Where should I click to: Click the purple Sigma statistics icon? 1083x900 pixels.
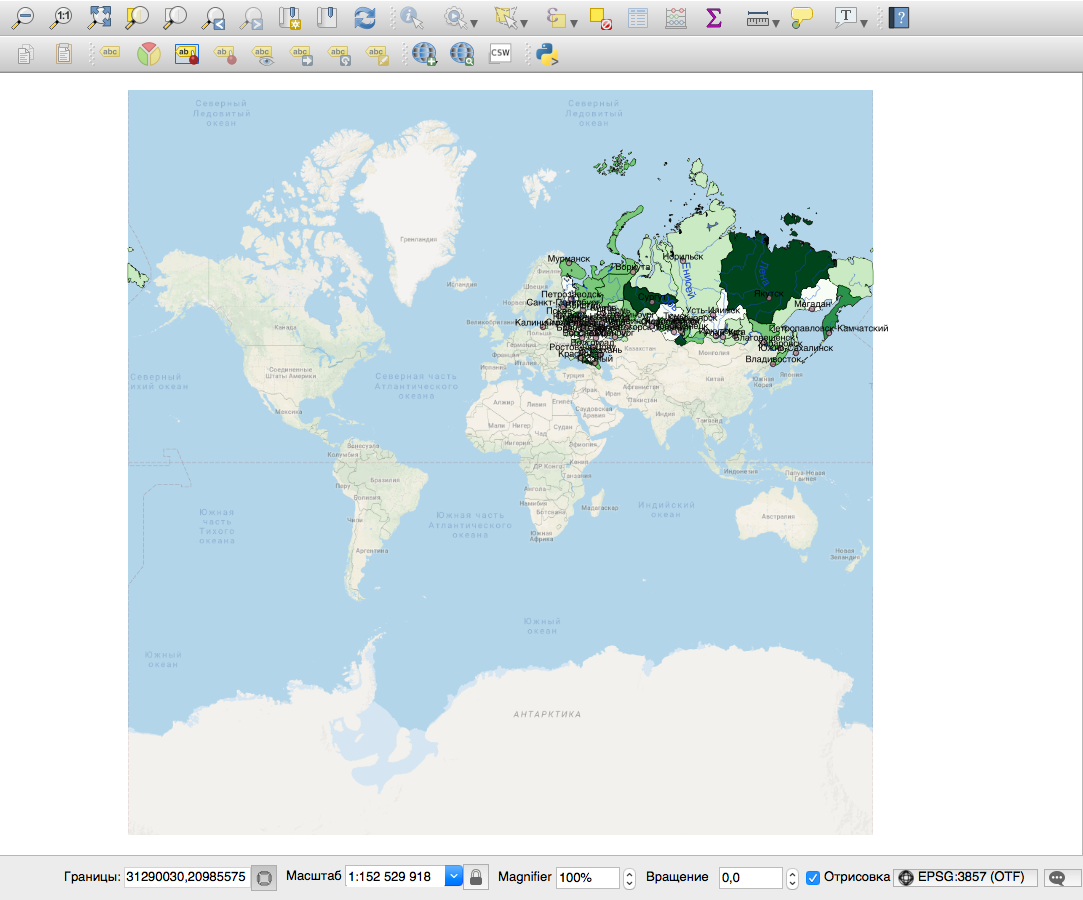[x=714, y=17]
